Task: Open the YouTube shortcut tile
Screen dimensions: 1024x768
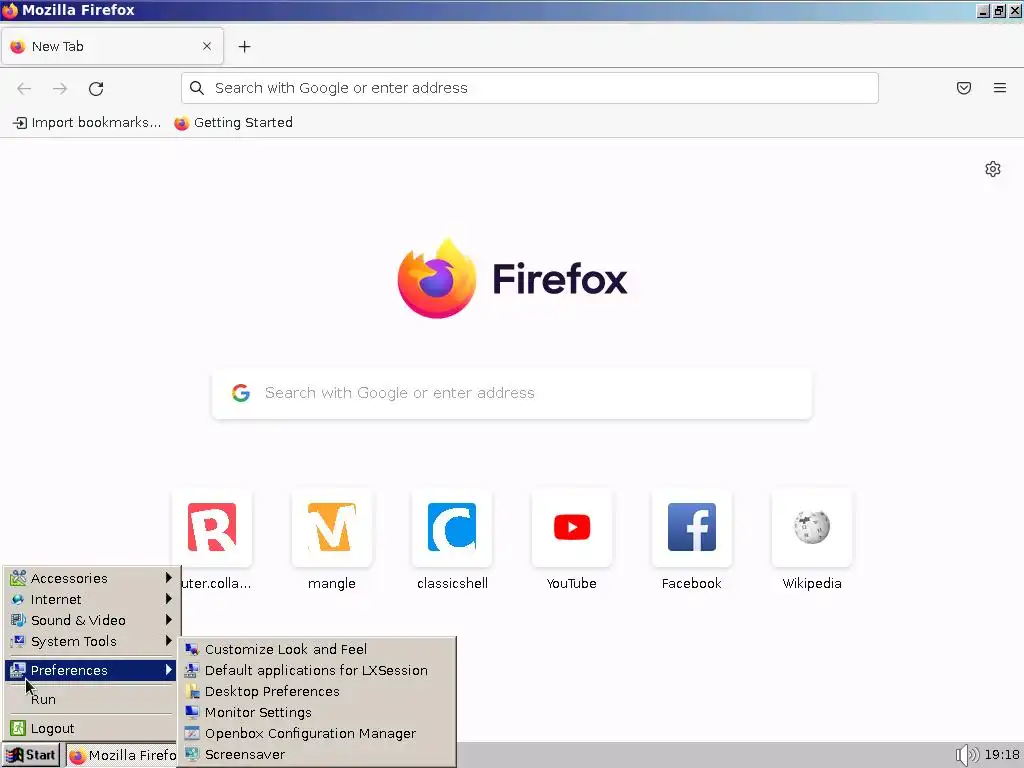Action: point(571,528)
